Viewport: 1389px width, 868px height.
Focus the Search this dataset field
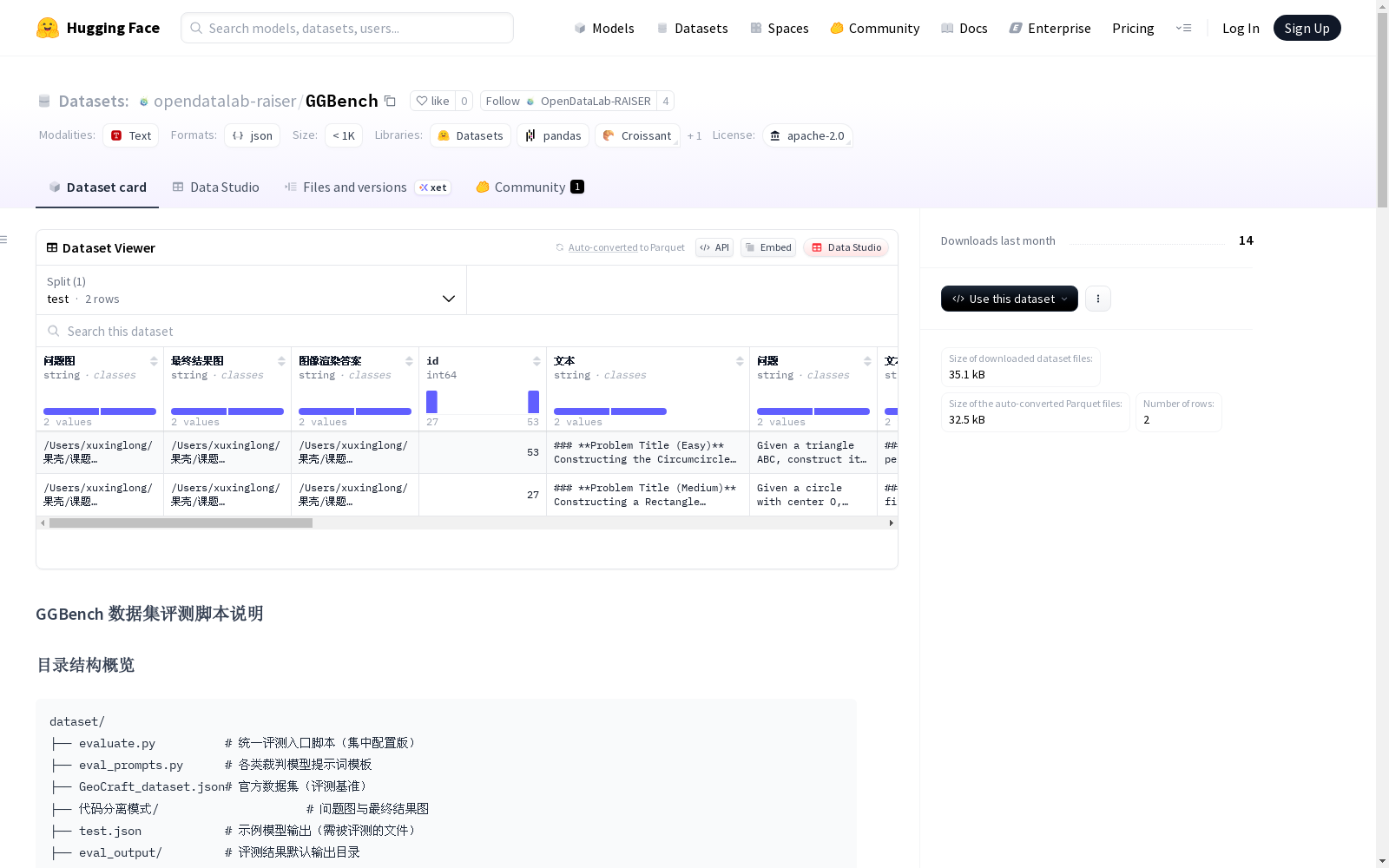point(467,331)
